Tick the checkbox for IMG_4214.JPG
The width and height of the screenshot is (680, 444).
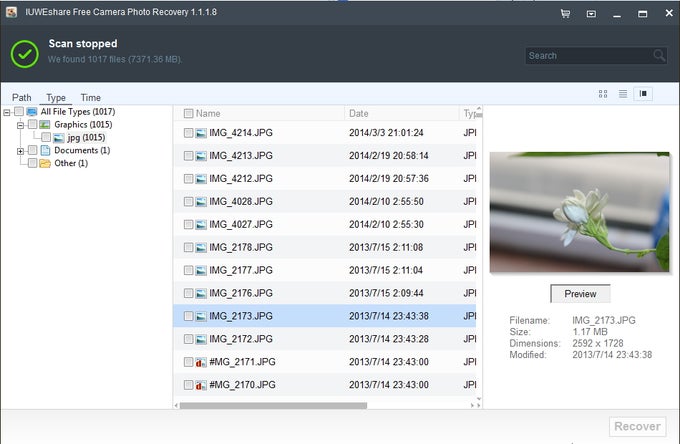click(x=188, y=133)
